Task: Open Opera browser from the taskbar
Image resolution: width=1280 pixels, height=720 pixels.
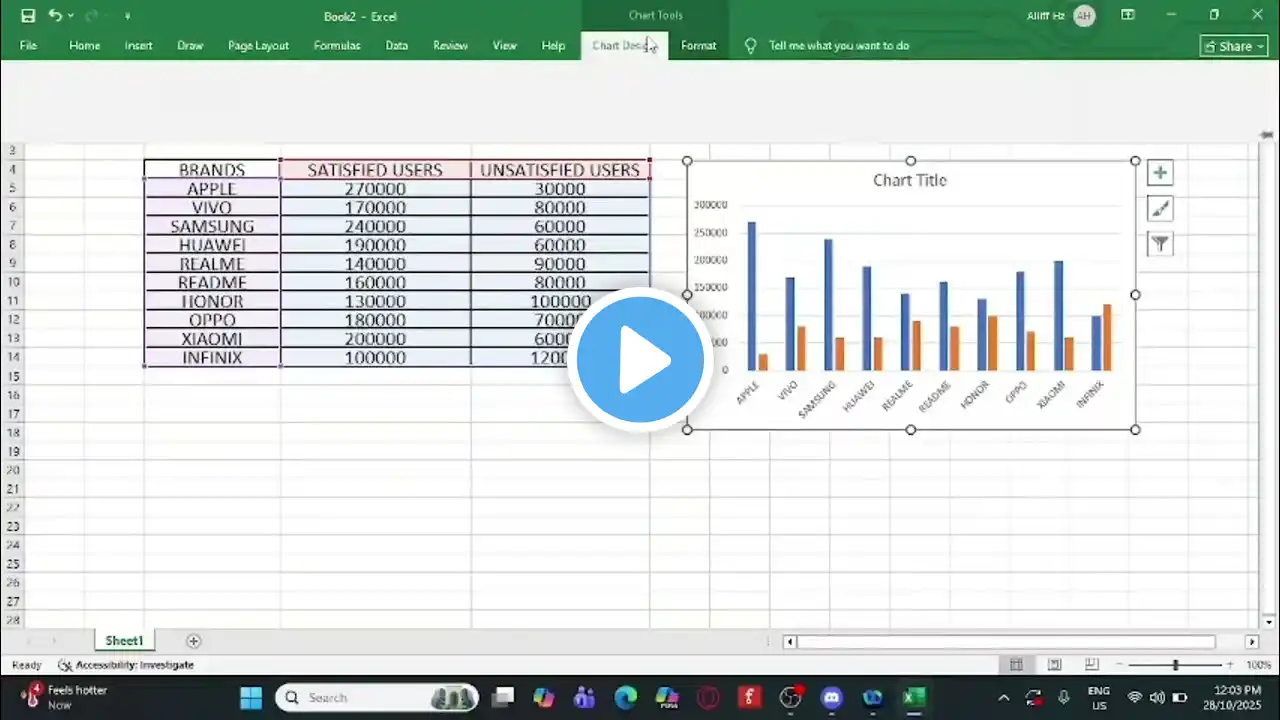Action: pyautogui.click(x=708, y=697)
